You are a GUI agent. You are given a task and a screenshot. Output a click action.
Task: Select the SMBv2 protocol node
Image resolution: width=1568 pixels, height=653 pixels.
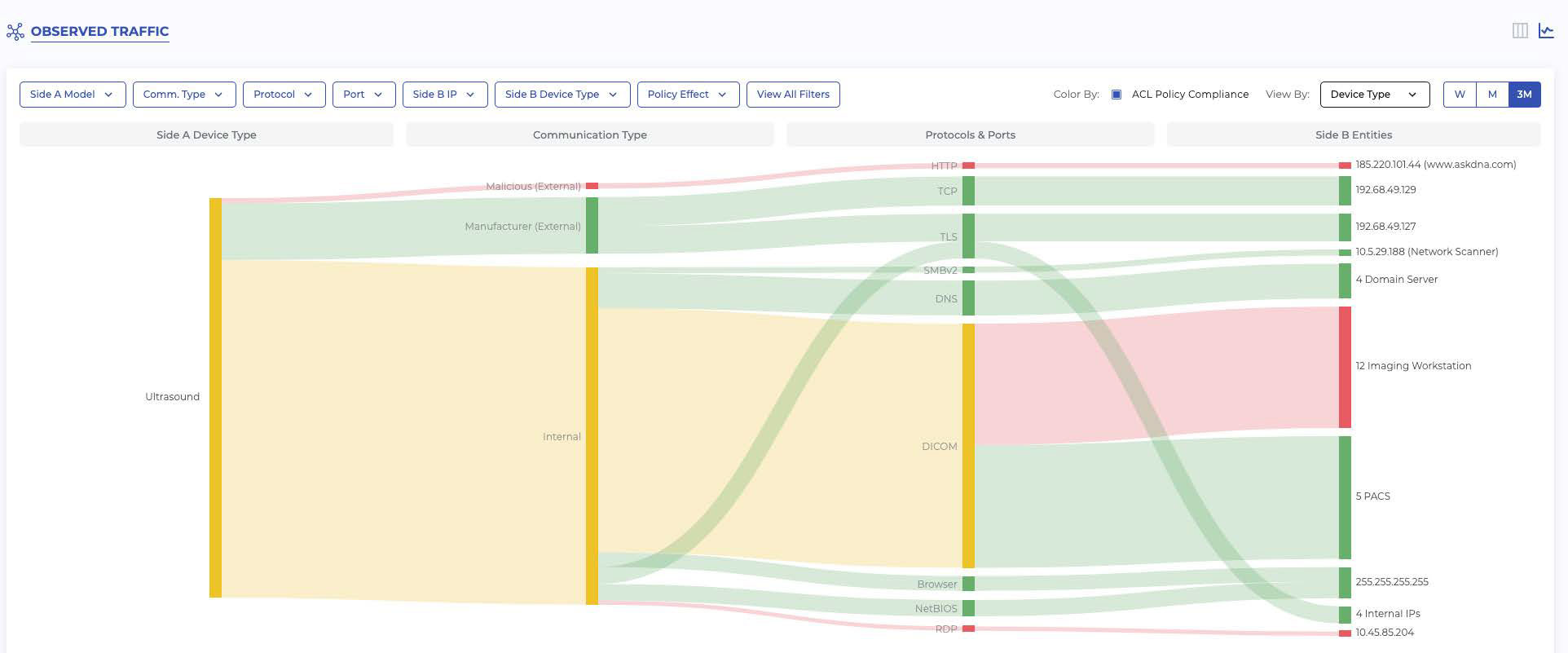[x=968, y=270]
